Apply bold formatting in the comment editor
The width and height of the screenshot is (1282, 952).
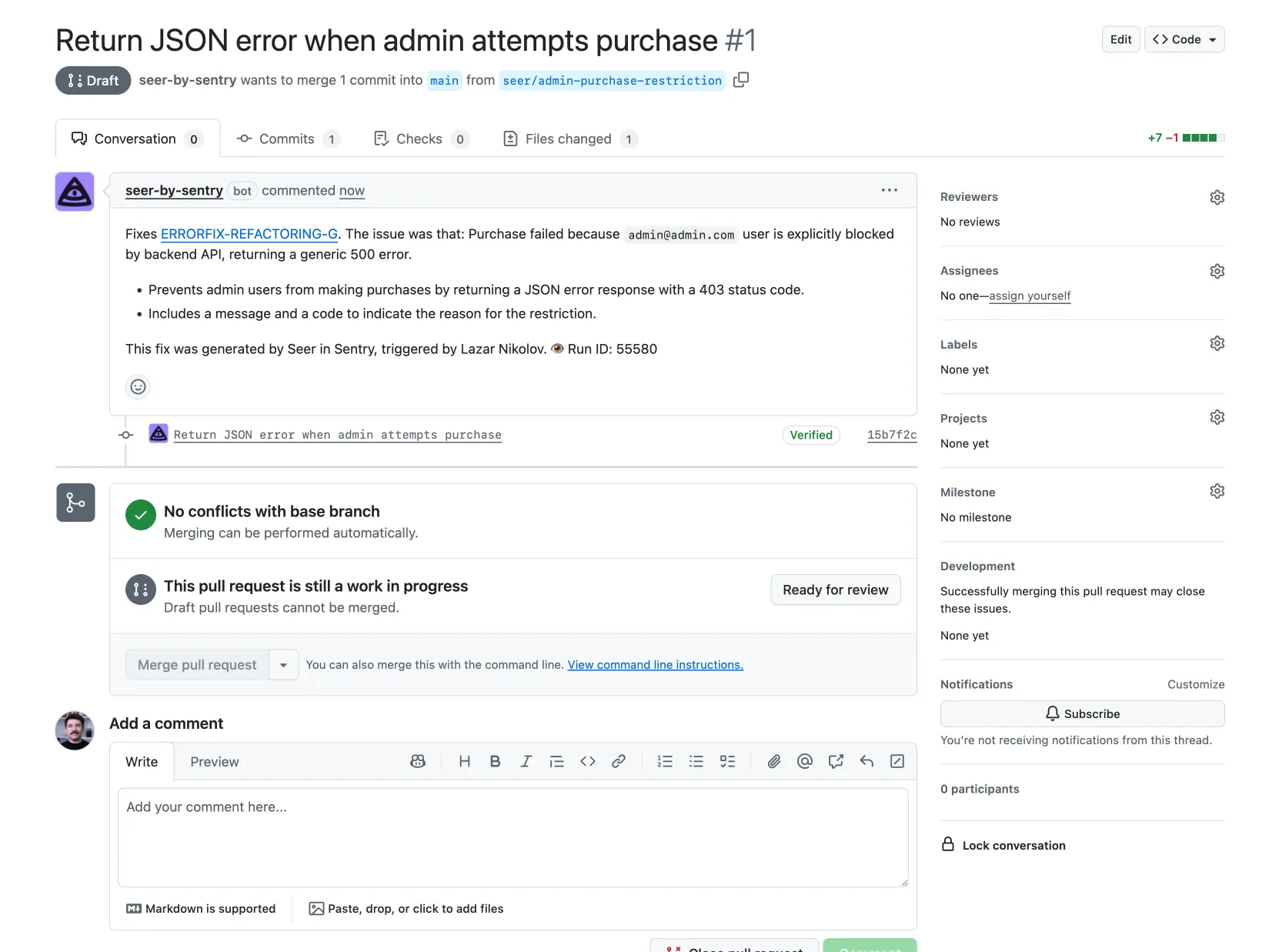[495, 761]
